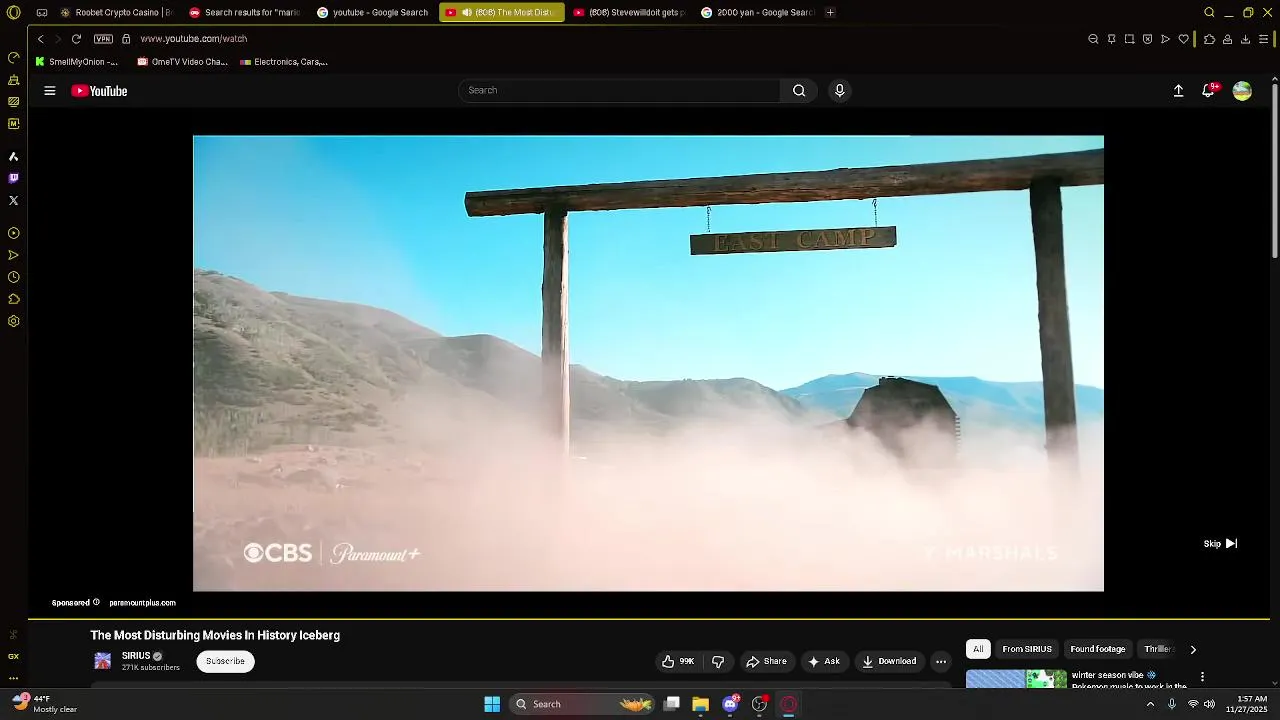Expand next filter chips with right chevron

[1193, 649]
